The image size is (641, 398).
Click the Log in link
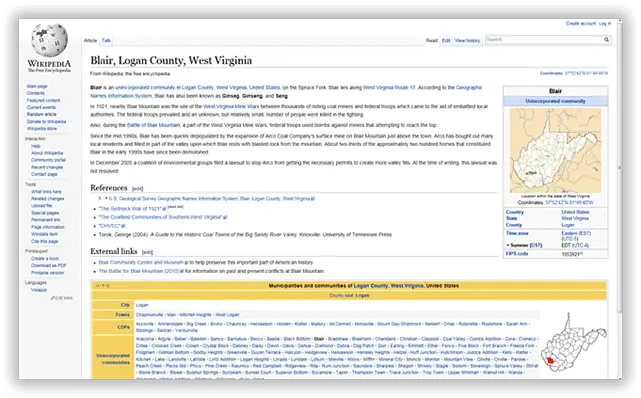click(605, 24)
